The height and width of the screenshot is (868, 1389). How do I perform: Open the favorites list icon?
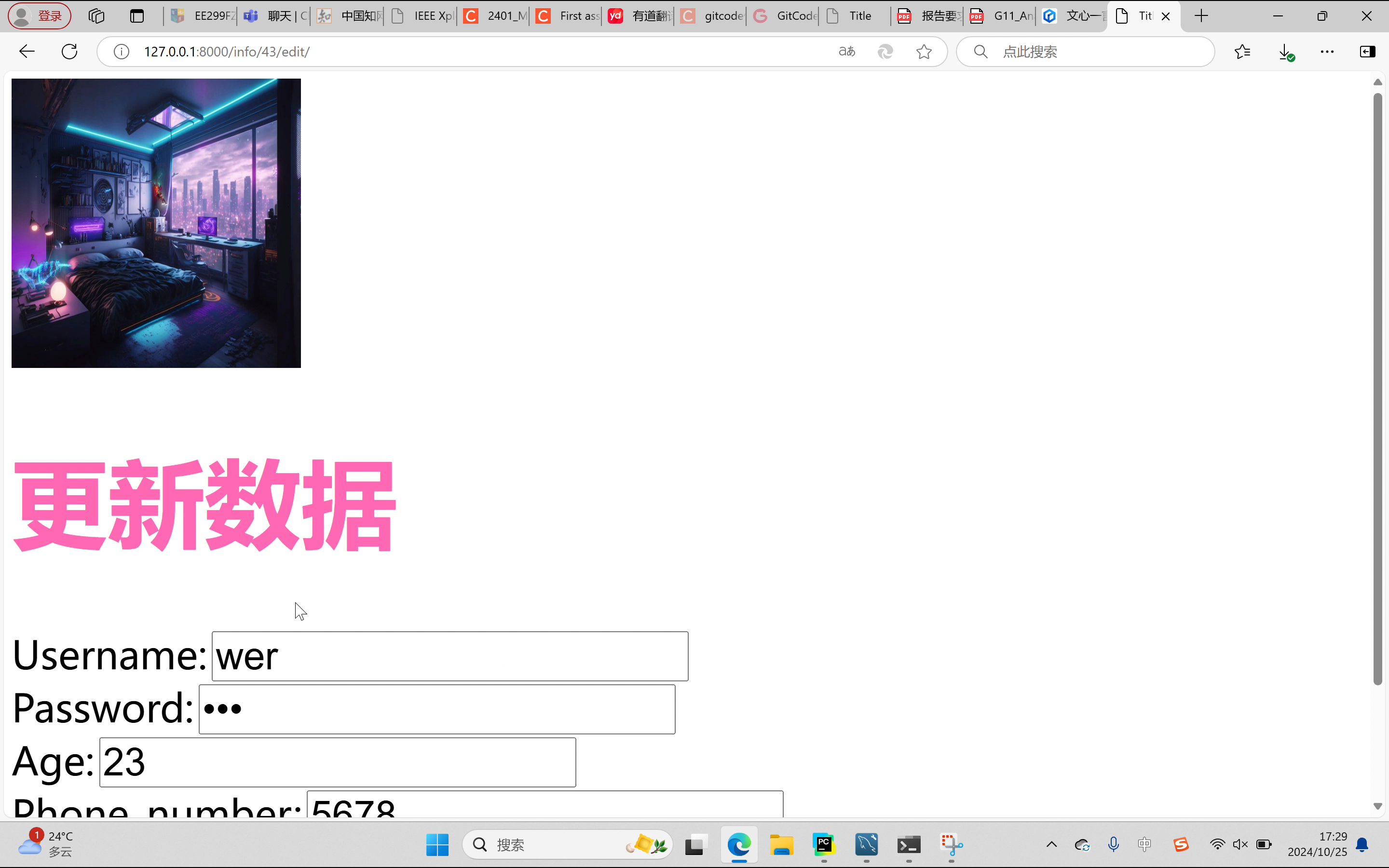[1242, 52]
